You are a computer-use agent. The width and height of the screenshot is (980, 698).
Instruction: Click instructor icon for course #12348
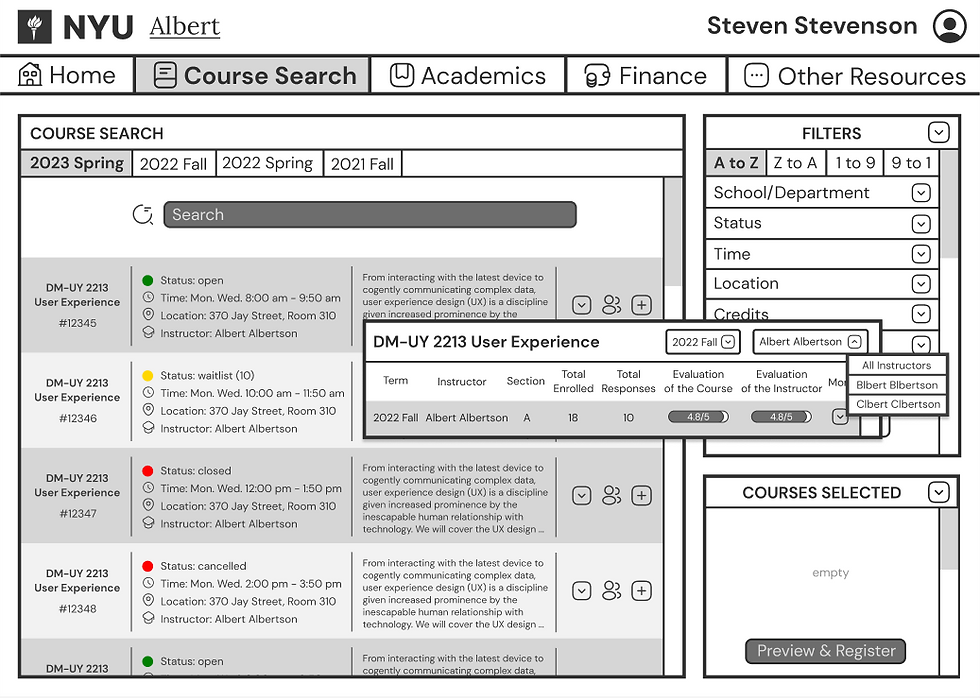click(148, 618)
